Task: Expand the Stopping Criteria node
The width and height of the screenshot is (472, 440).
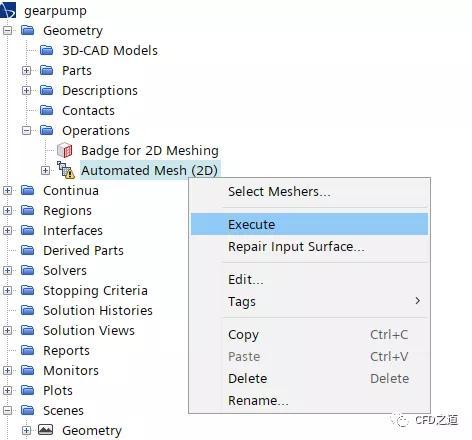Action: pos(7,290)
